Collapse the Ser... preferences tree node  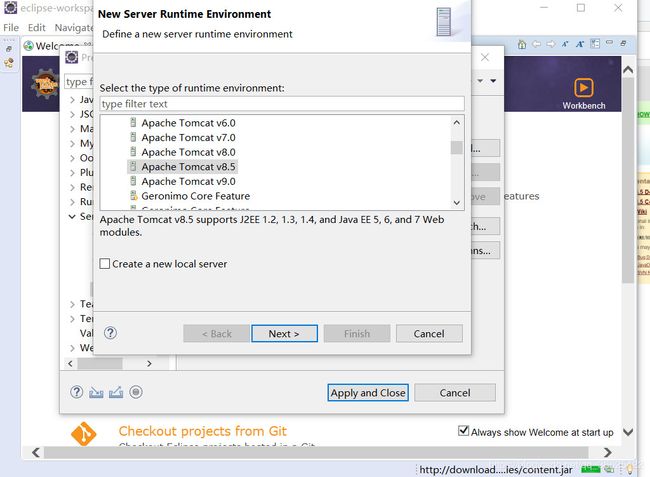coord(72,216)
